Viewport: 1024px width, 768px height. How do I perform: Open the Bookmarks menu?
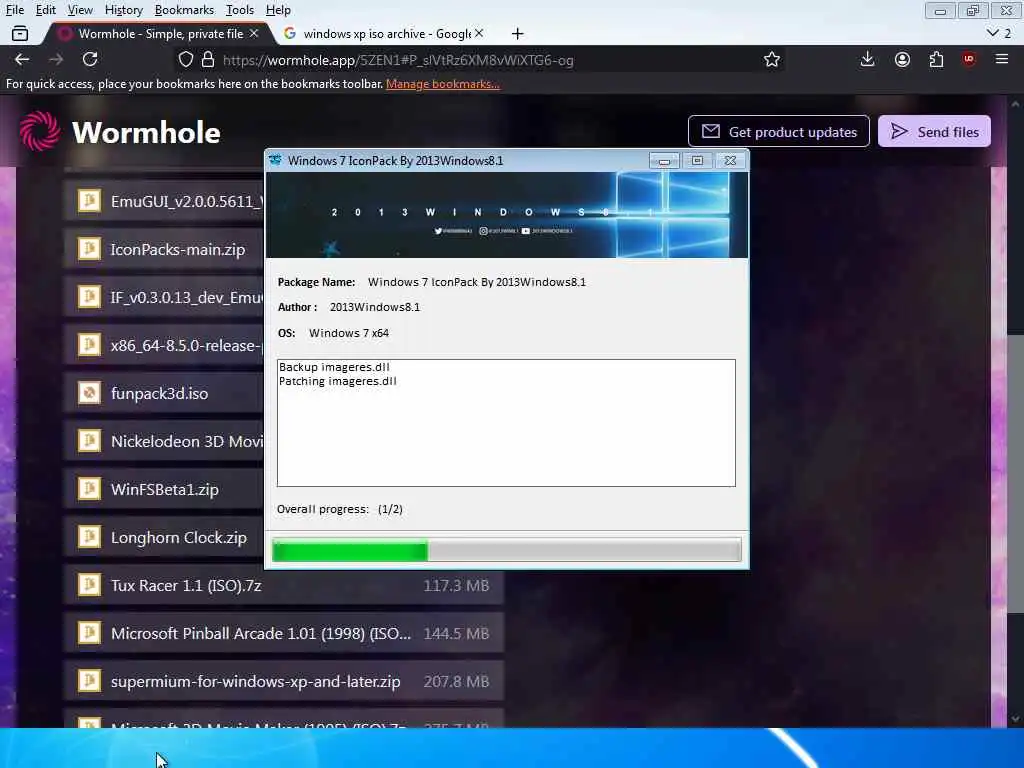pyautogui.click(x=184, y=10)
